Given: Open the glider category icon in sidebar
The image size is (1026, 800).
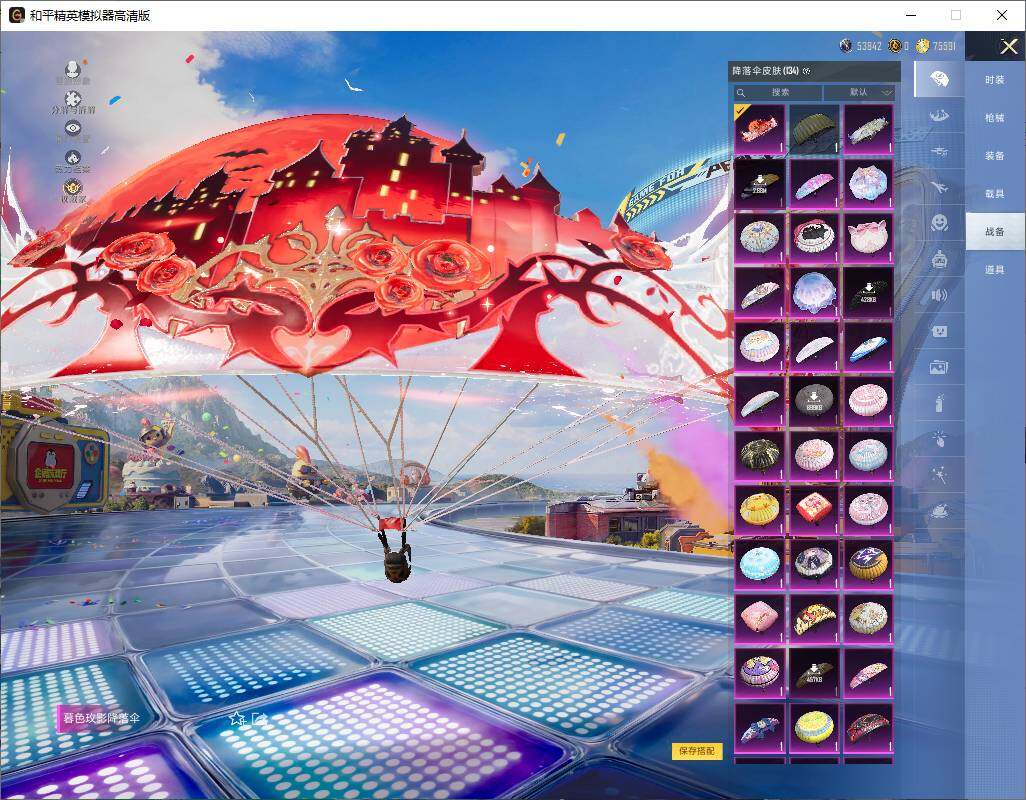Looking at the screenshot, I should 939,151.
